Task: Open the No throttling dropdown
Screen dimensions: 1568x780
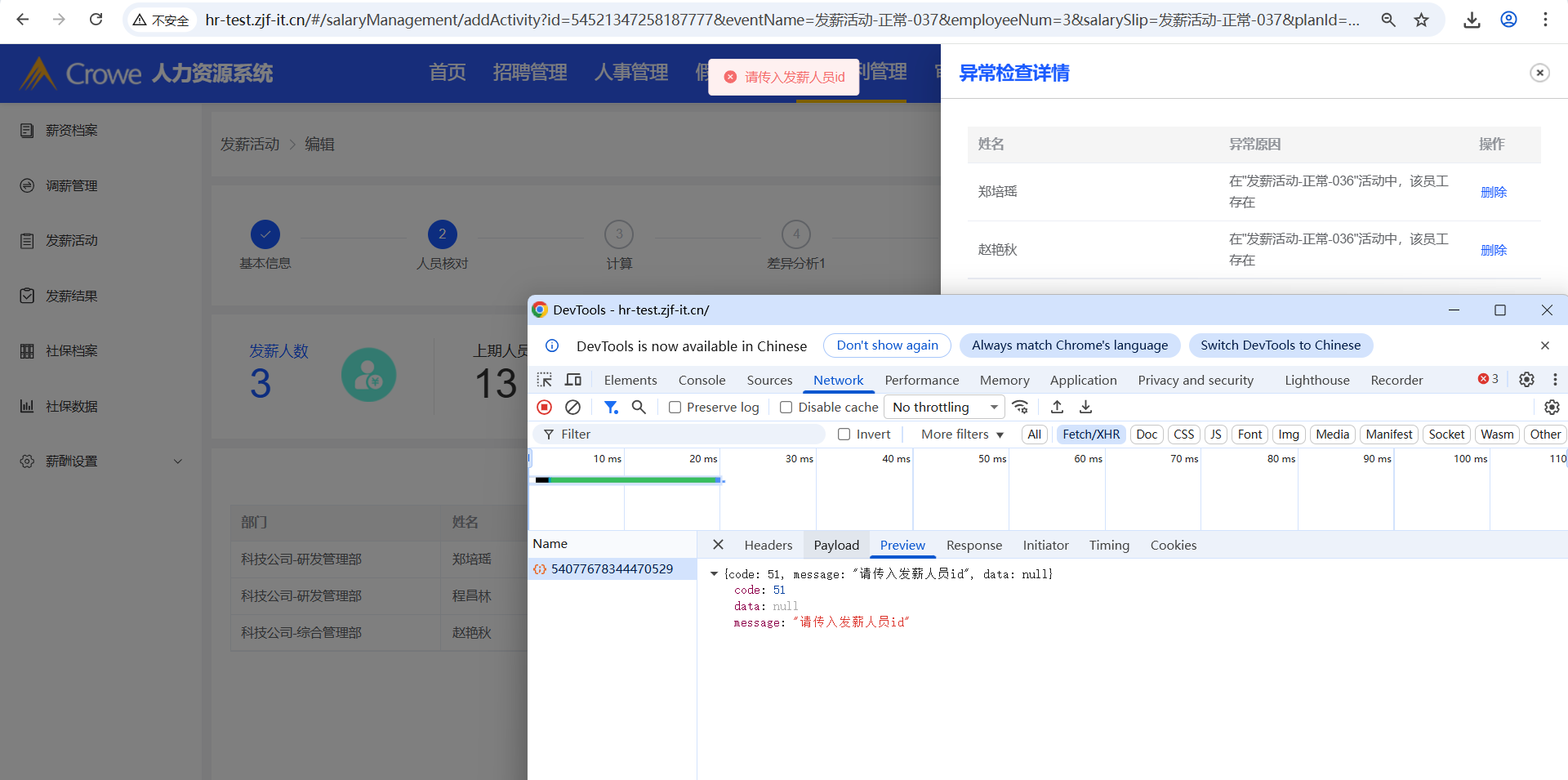Action: [x=945, y=407]
